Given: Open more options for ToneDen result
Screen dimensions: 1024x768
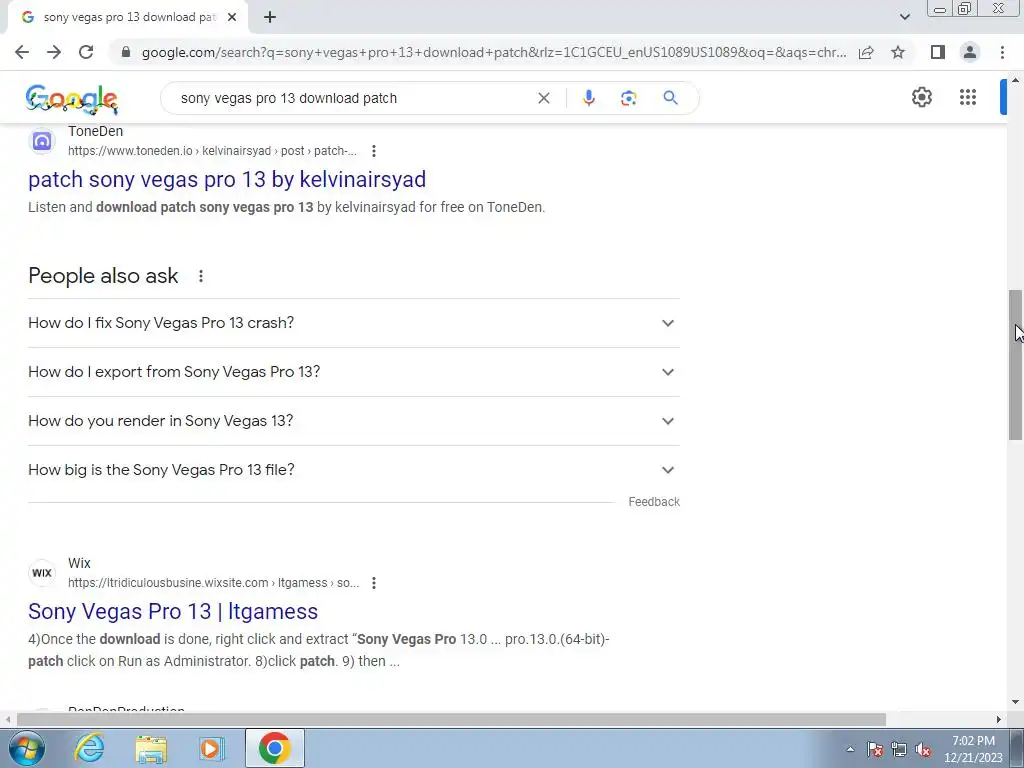Looking at the screenshot, I should (x=374, y=151).
